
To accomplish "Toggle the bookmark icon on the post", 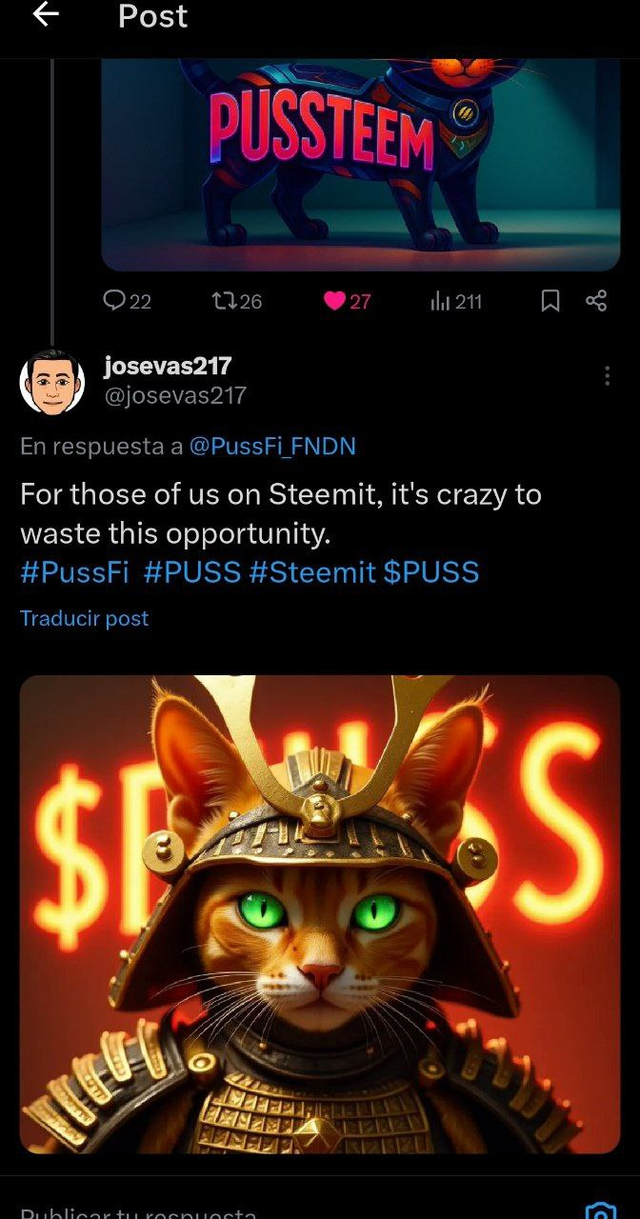I will point(550,300).
